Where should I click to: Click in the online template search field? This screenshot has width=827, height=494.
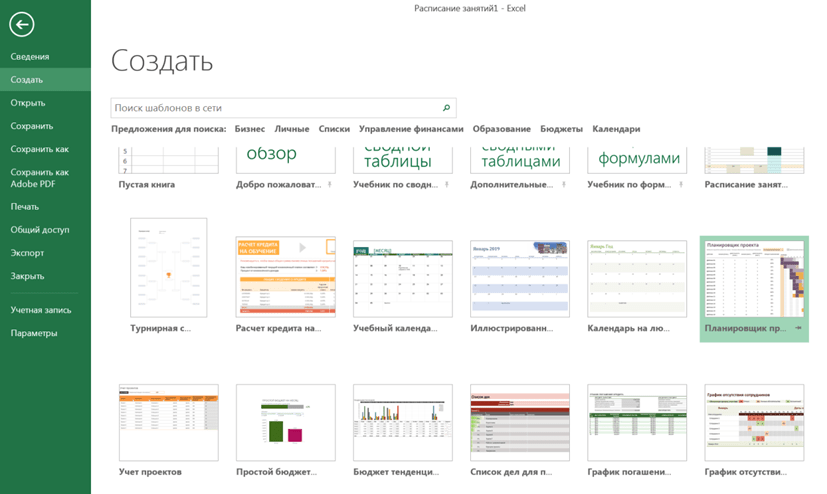(x=275, y=108)
